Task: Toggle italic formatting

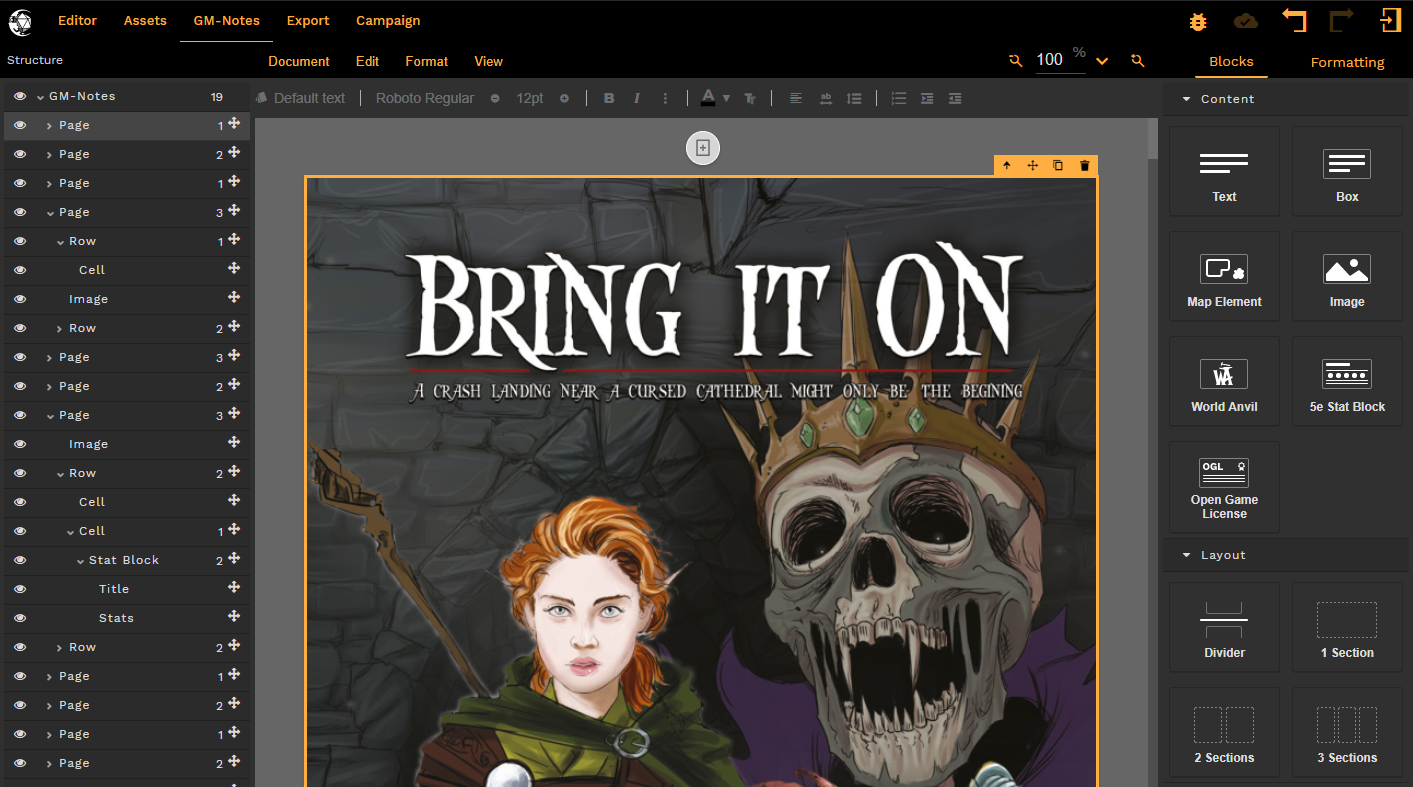Action: click(x=636, y=98)
